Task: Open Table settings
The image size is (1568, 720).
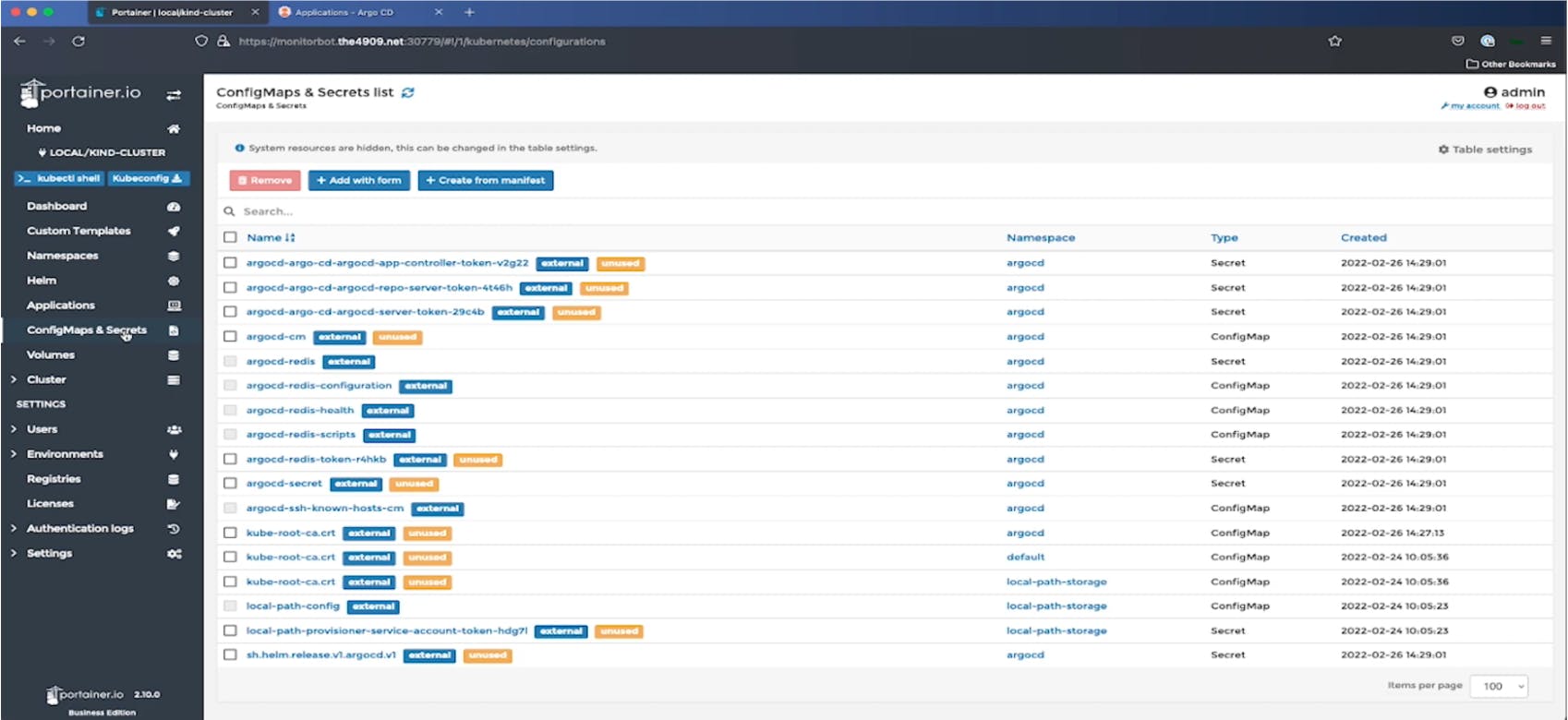Action: [1485, 150]
